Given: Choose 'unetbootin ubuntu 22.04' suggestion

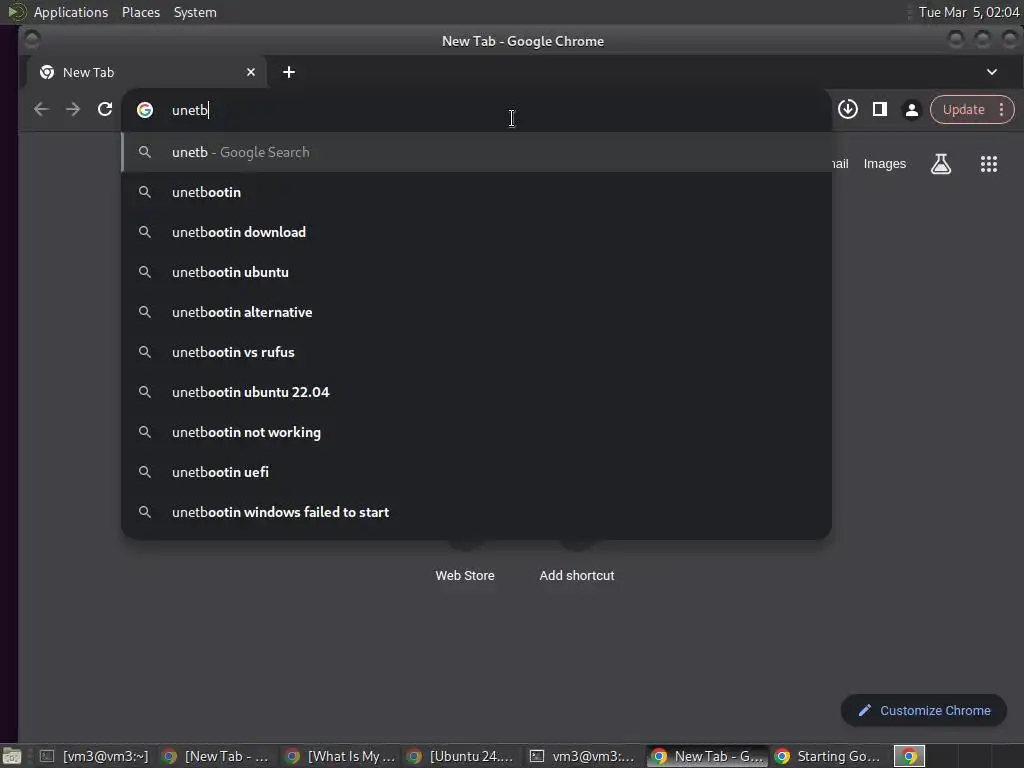Looking at the screenshot, I should click(x=477, y=392).
